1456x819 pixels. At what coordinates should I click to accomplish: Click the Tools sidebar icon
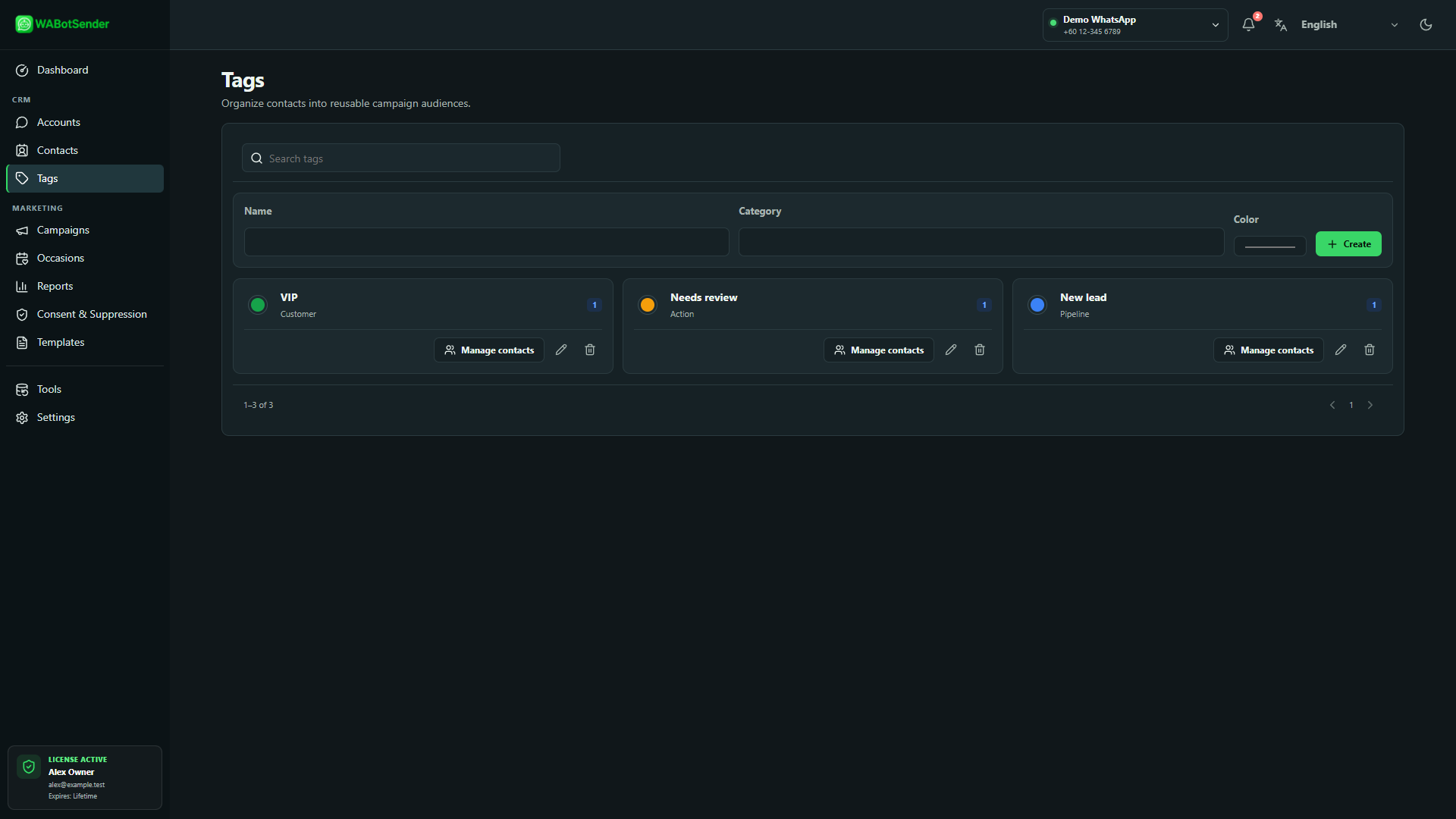22,390
